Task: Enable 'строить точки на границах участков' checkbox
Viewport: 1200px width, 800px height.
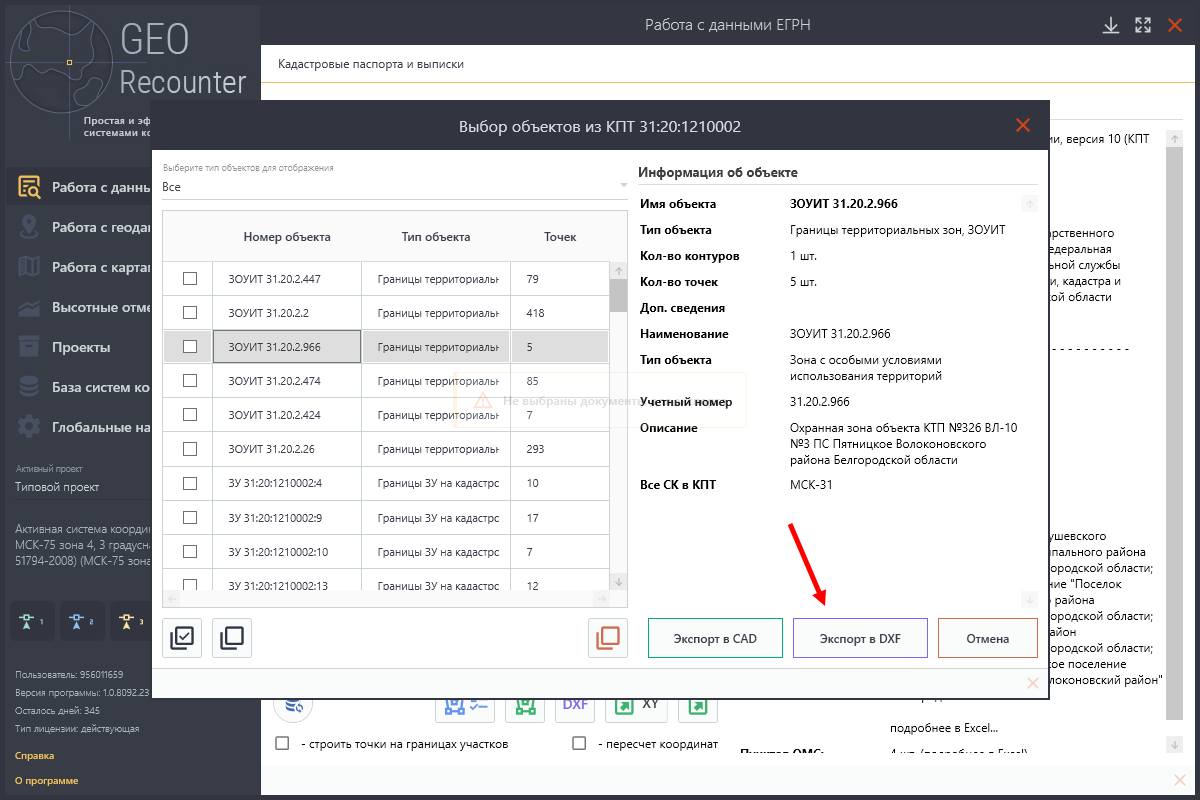Action: 282,744
